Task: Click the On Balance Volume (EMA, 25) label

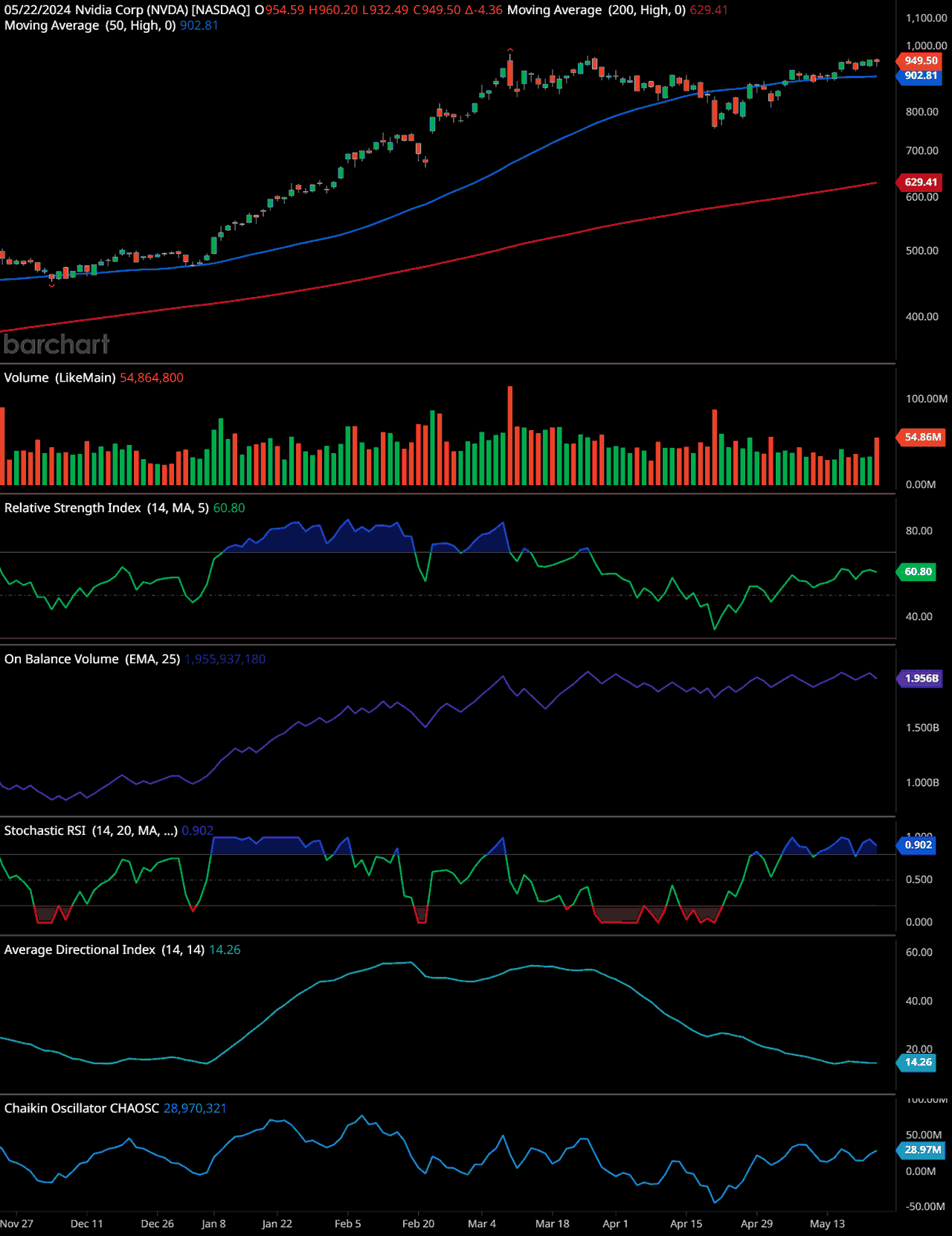Action: [x=92, y=659]
